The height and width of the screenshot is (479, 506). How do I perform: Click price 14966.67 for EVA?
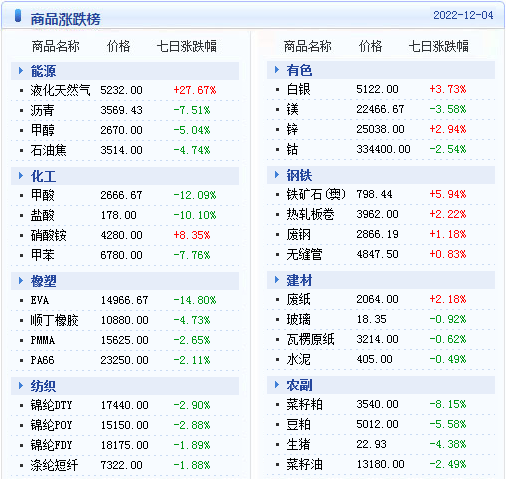pyautogui.click(x=124, y=300)
